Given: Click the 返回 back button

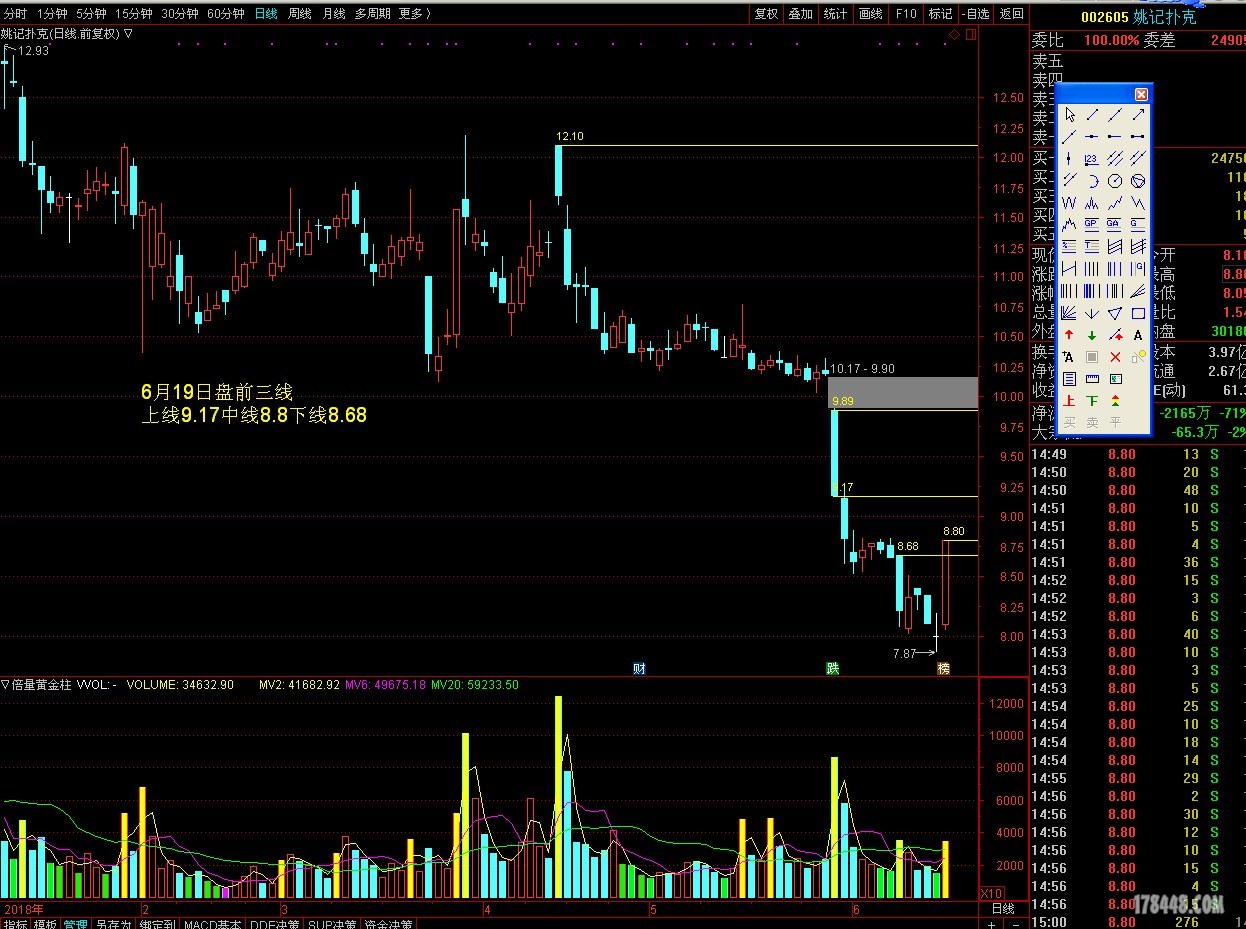Looking at the screenshot, I should tap(1011, 14).
